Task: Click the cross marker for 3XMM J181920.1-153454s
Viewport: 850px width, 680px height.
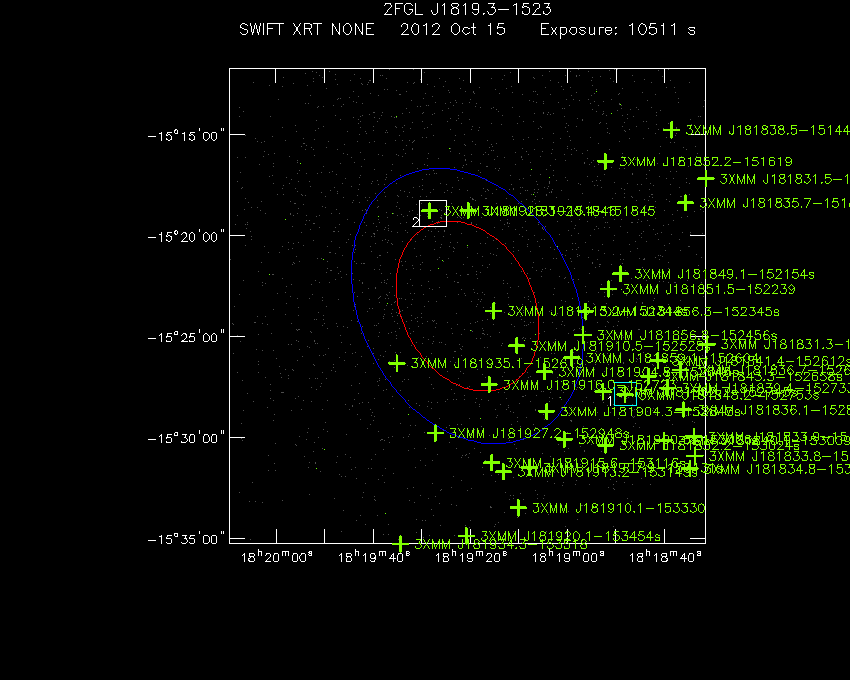Action: click(467, 536)
